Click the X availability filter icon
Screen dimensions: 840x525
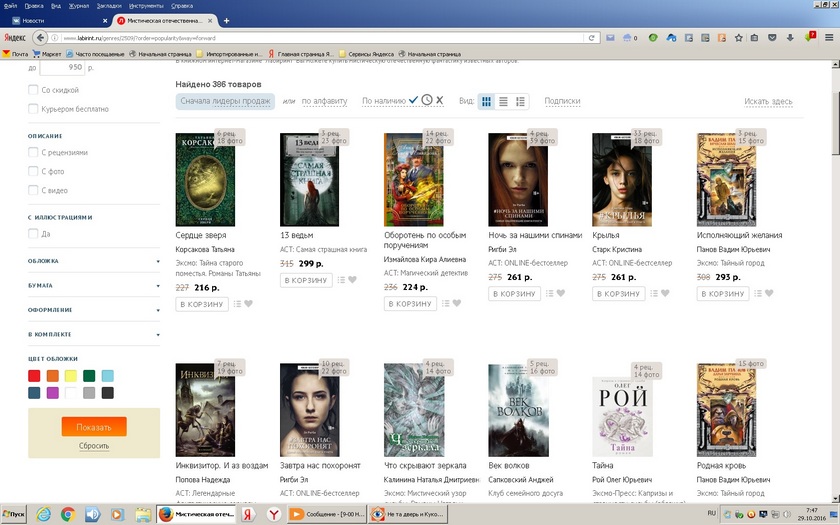[440, 100]
